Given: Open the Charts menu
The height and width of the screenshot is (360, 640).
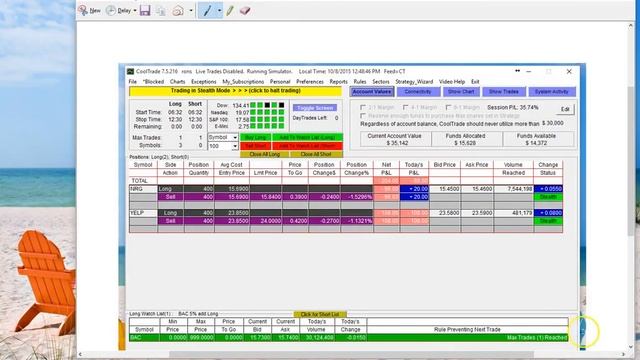Looking at the screenshot, I should pos(178,82).
